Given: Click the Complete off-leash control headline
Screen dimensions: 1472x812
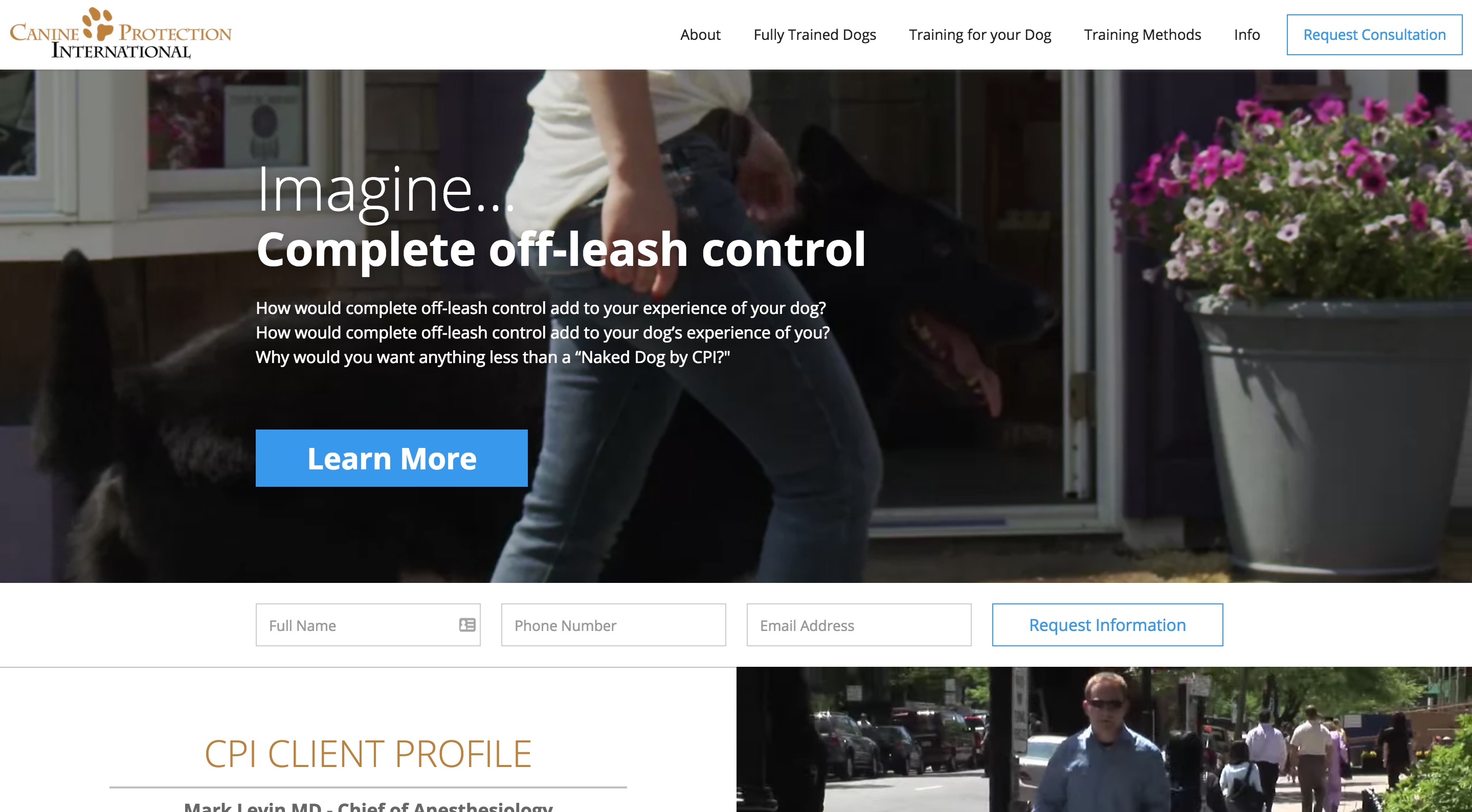Looking at the screenshot, I should pos(561,250).
